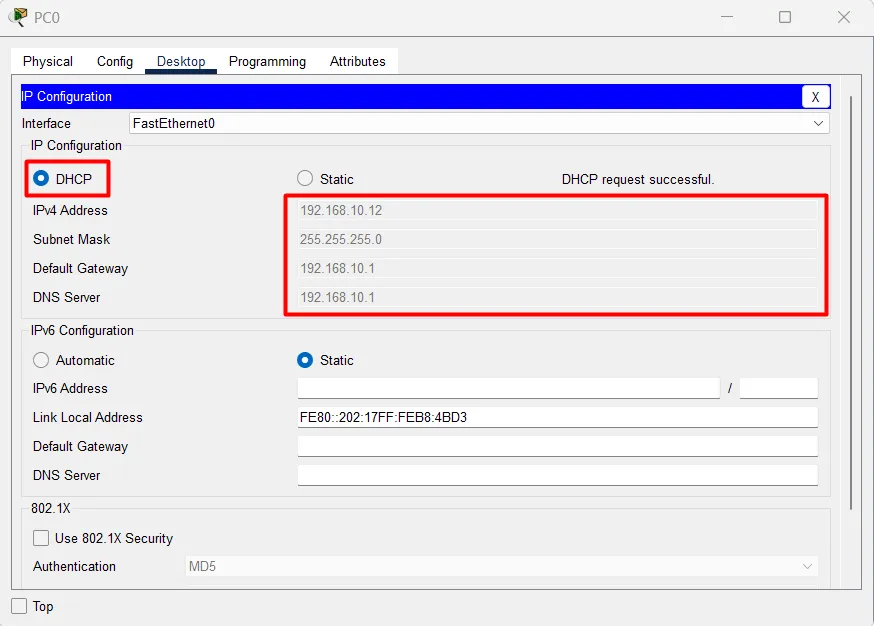874x626 pixels.
Task: Switch to Static IP configuration
Action: 304,178
